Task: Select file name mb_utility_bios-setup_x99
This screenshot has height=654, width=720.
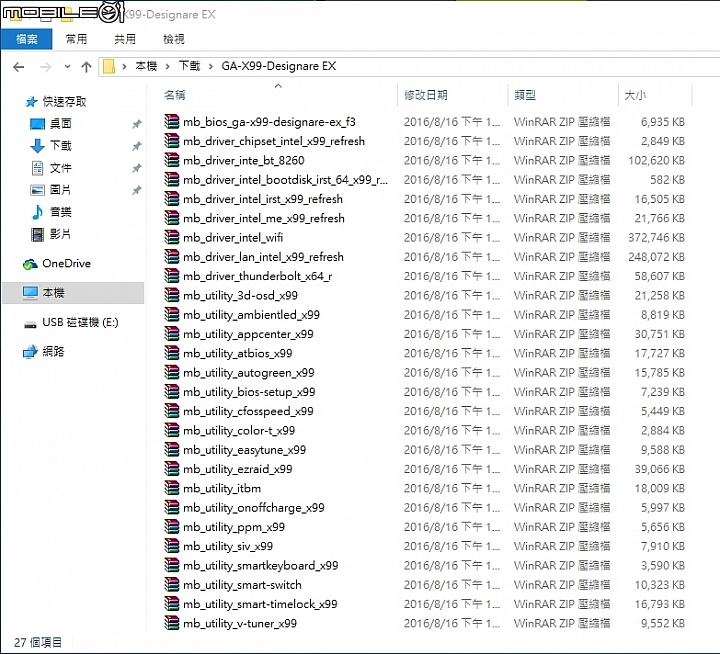Action: pyautogui.click(x=249, y=392)
